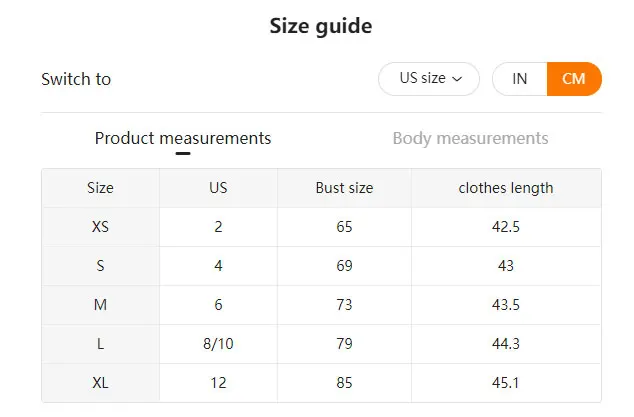
Task: Select the XL size cell
Action: [x=101, y=383]
